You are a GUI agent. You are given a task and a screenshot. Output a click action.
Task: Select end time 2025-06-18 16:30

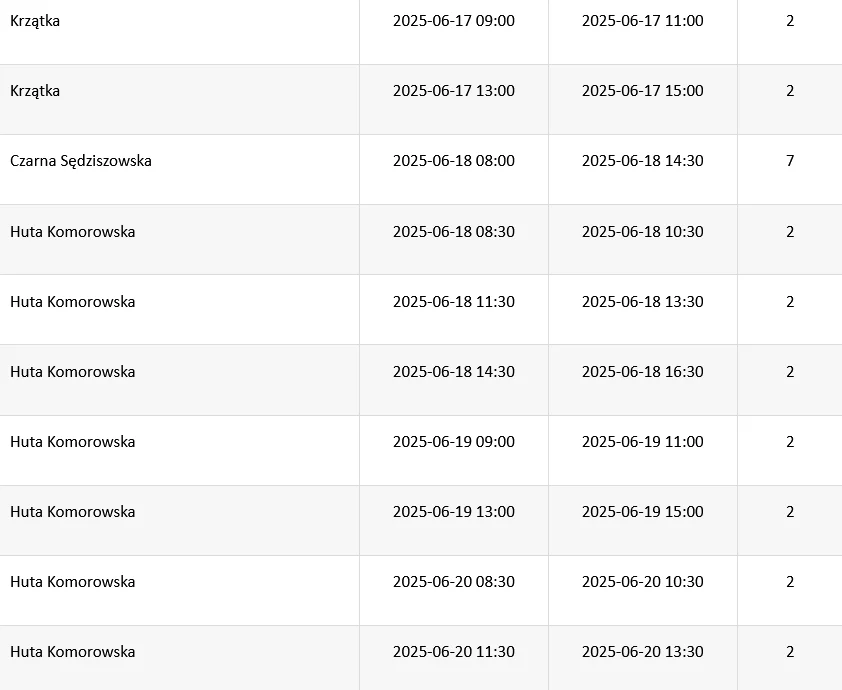tap(643, 372)
